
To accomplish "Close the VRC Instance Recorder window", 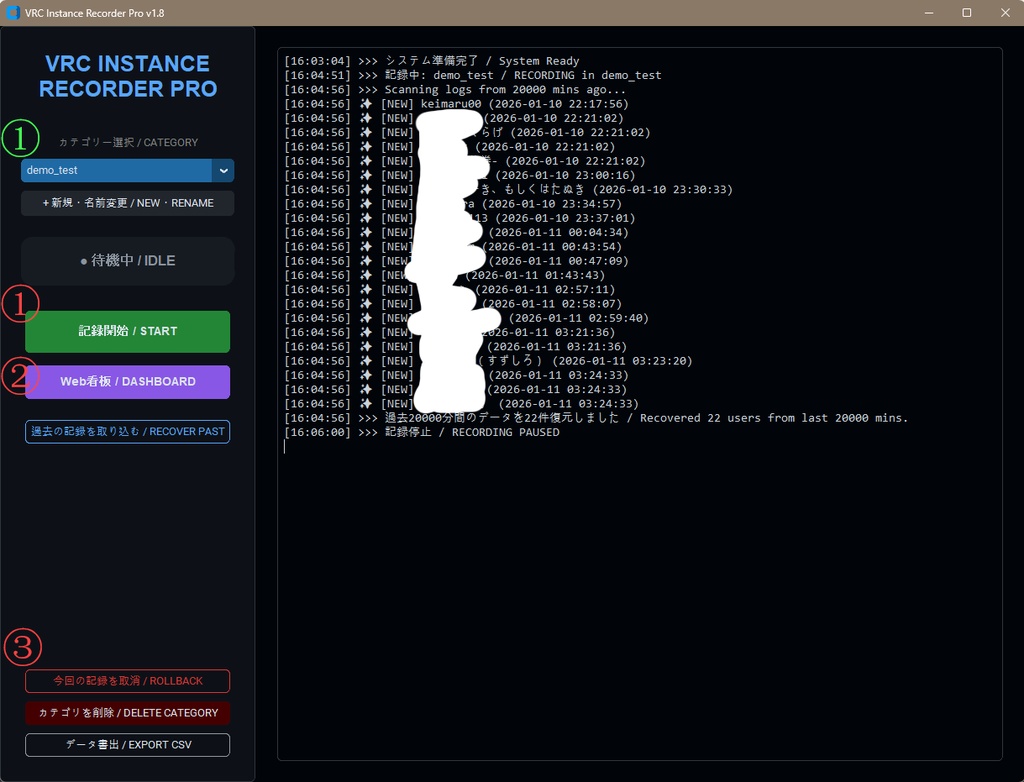I will point(1005,13).
